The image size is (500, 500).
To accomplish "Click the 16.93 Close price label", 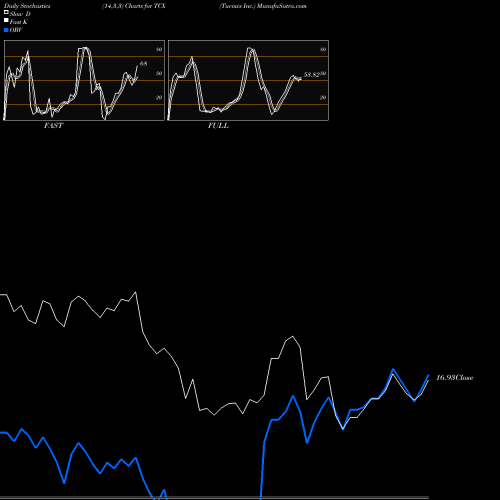I will [x=455, y=378].
